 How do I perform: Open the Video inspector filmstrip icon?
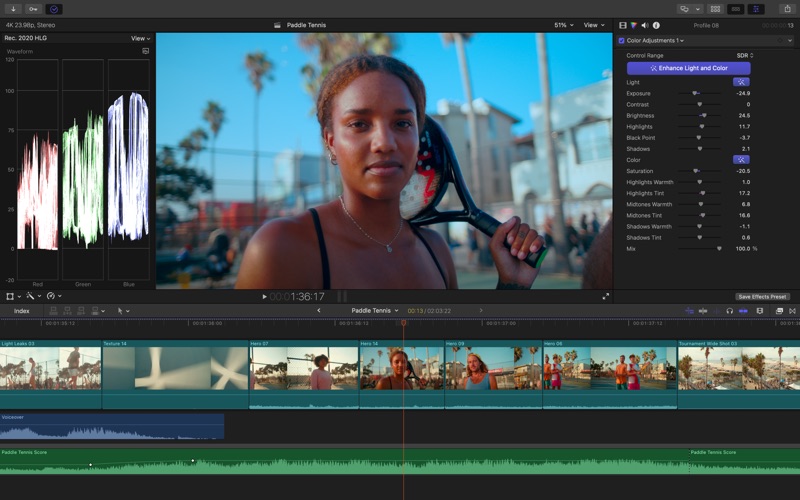(x=623, y=25)
